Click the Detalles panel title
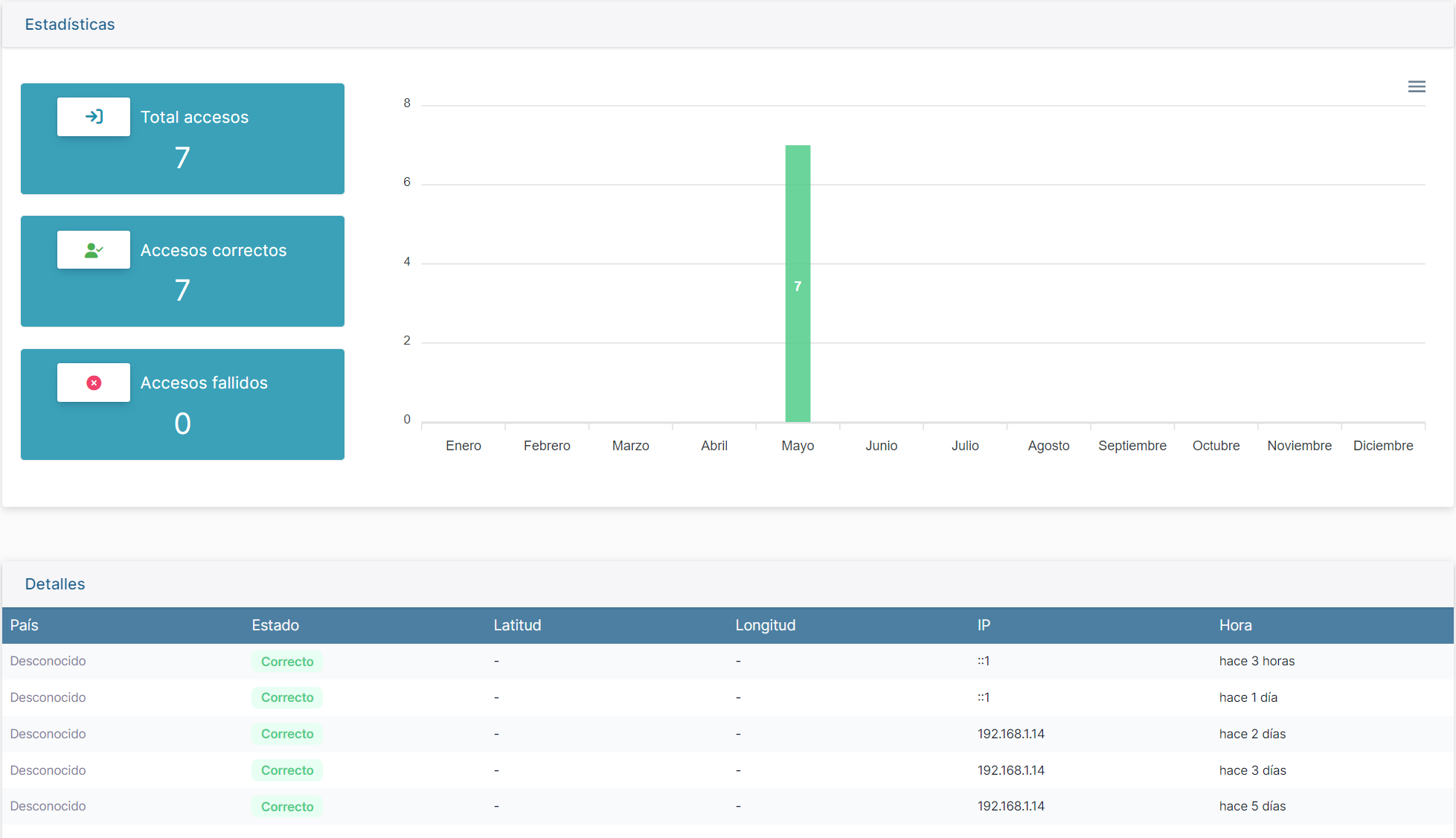This screenshot has width=1456, height=838. pos(55,584)
